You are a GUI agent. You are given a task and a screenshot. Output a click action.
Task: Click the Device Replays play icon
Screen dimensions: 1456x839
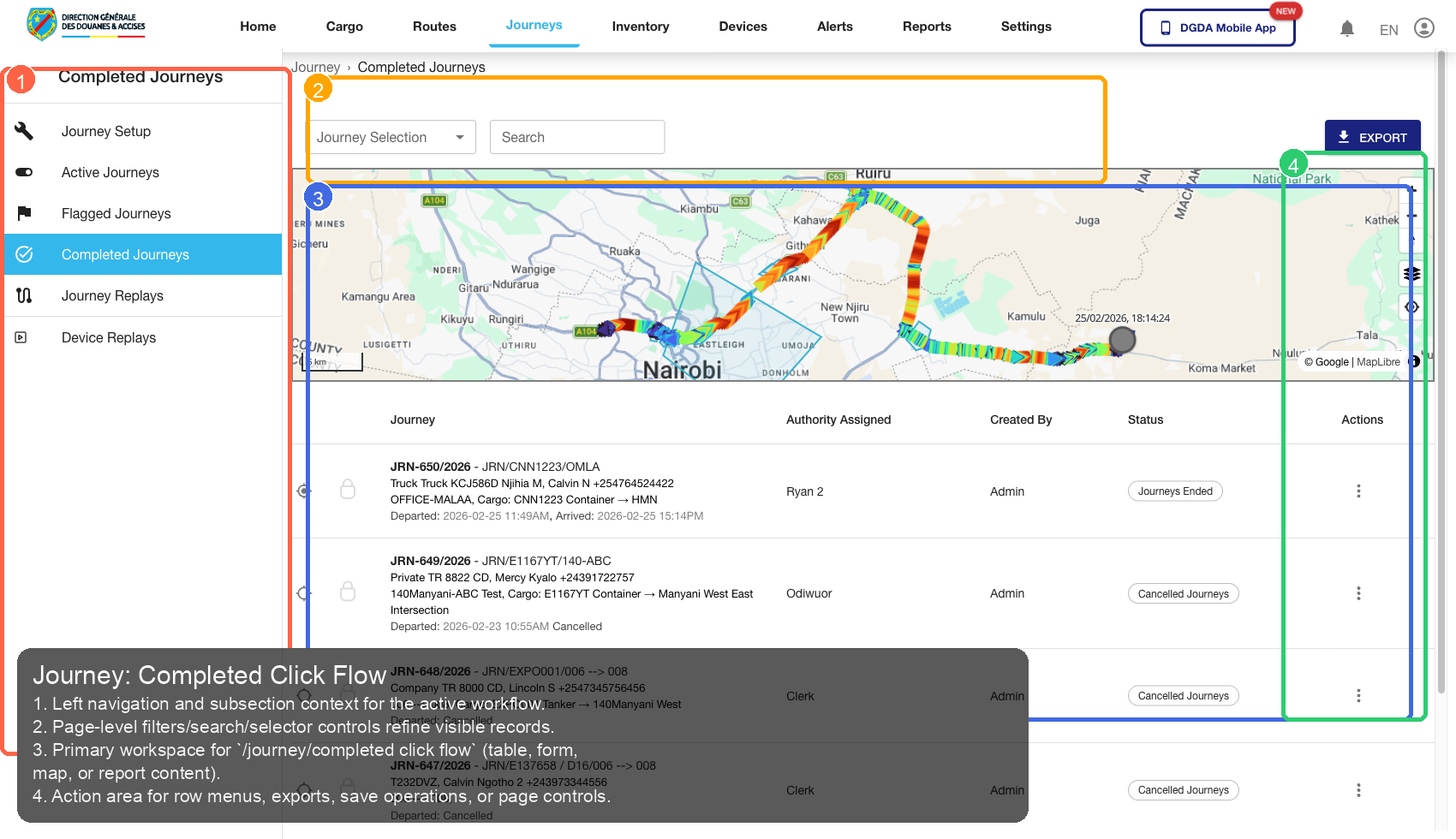[21, 337]
